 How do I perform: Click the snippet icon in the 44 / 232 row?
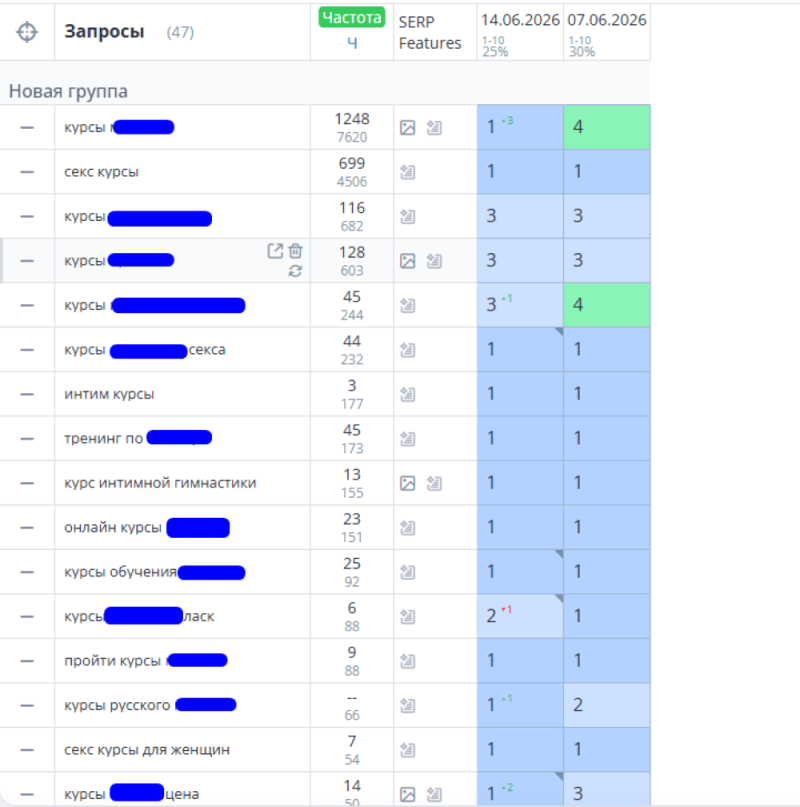(408, 350)
